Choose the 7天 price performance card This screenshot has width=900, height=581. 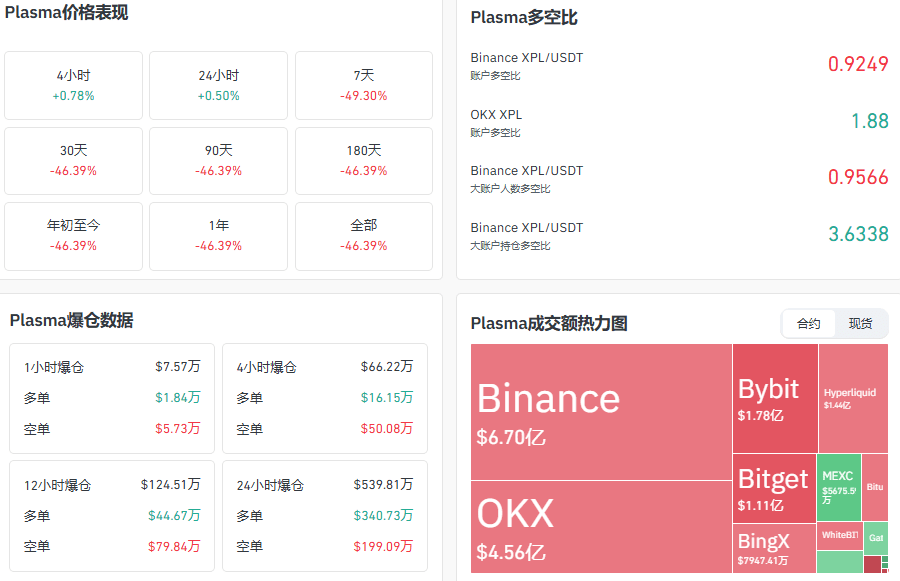point(363,85)
